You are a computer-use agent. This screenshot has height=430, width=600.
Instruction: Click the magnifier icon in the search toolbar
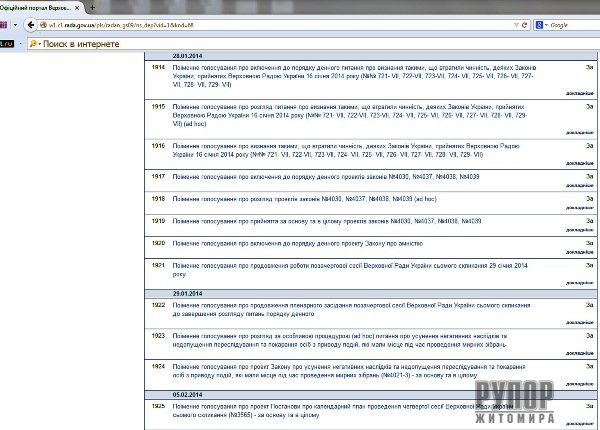tap(33, 45)
